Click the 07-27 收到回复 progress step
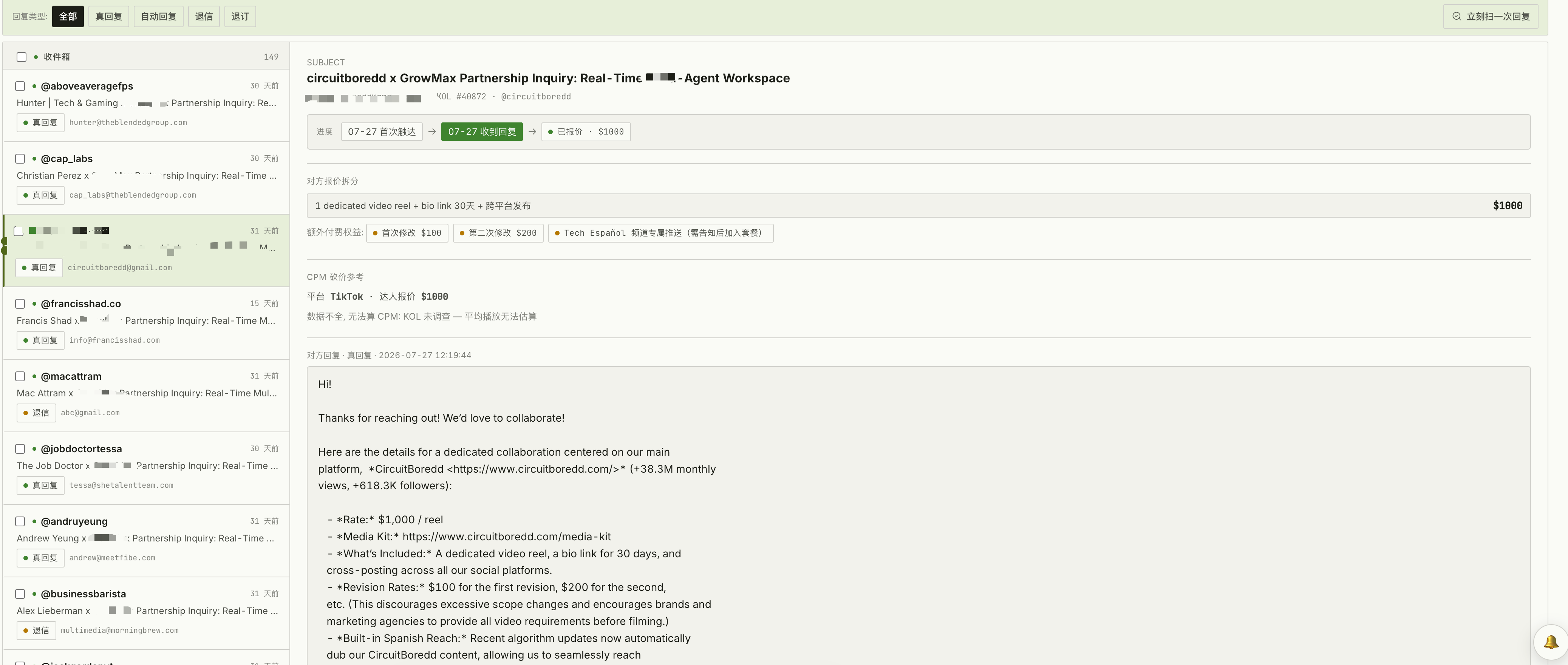1568x665 pixels. pos(482,132)
